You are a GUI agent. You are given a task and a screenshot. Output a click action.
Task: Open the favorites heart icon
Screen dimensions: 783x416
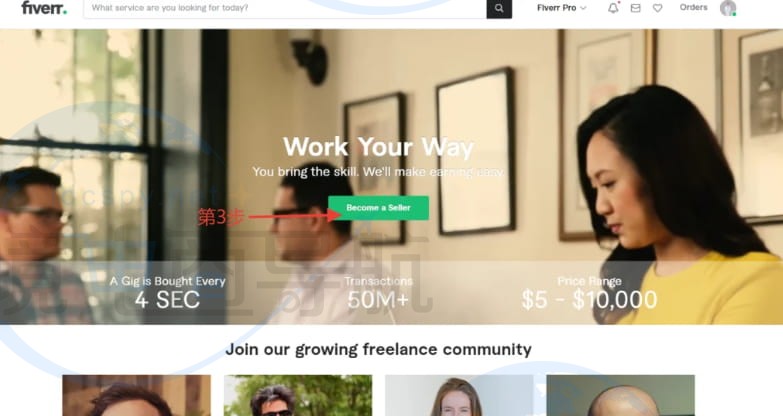click(658, 8)
